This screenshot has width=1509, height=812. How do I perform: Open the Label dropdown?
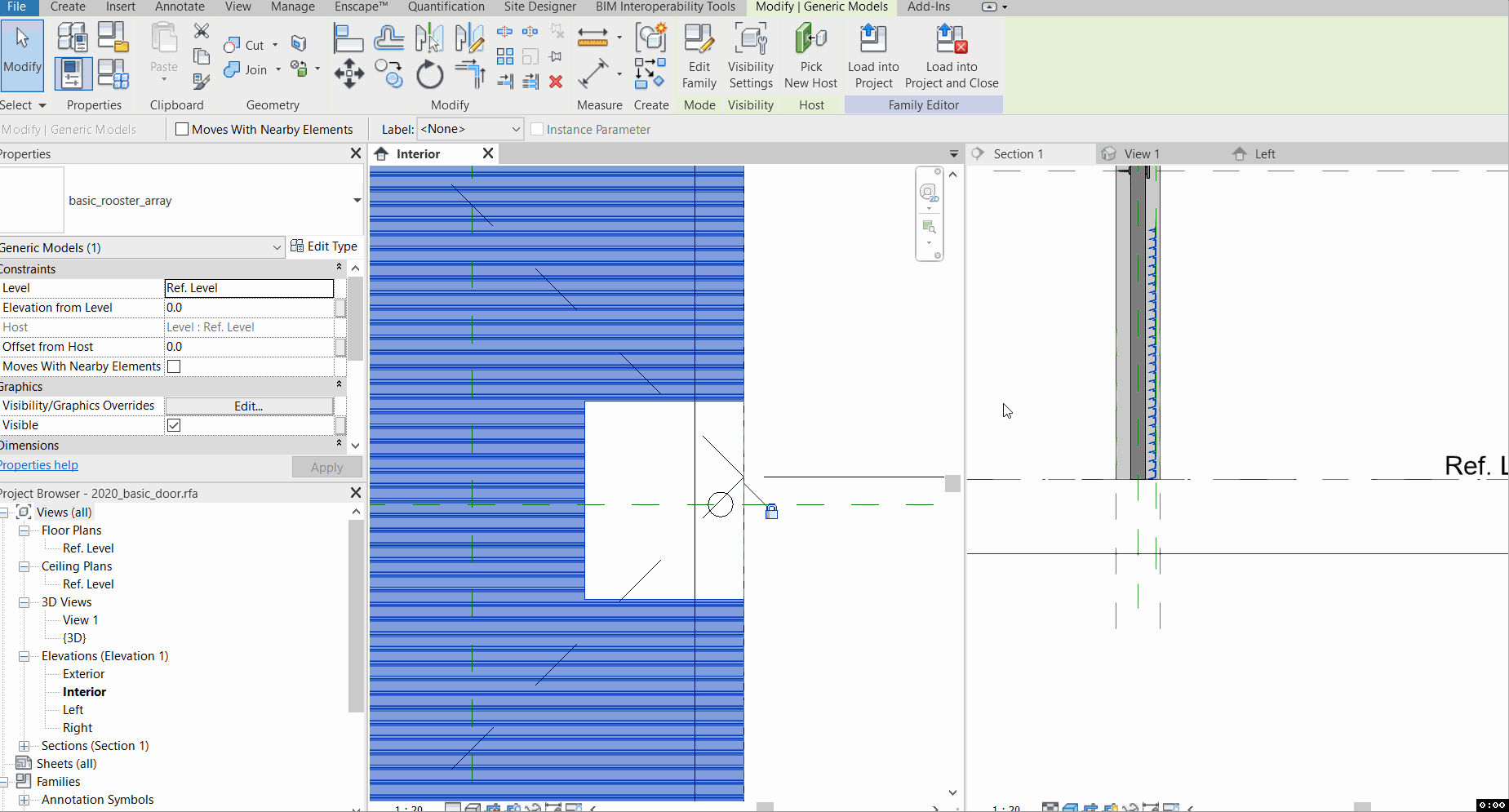pos(470,129)
